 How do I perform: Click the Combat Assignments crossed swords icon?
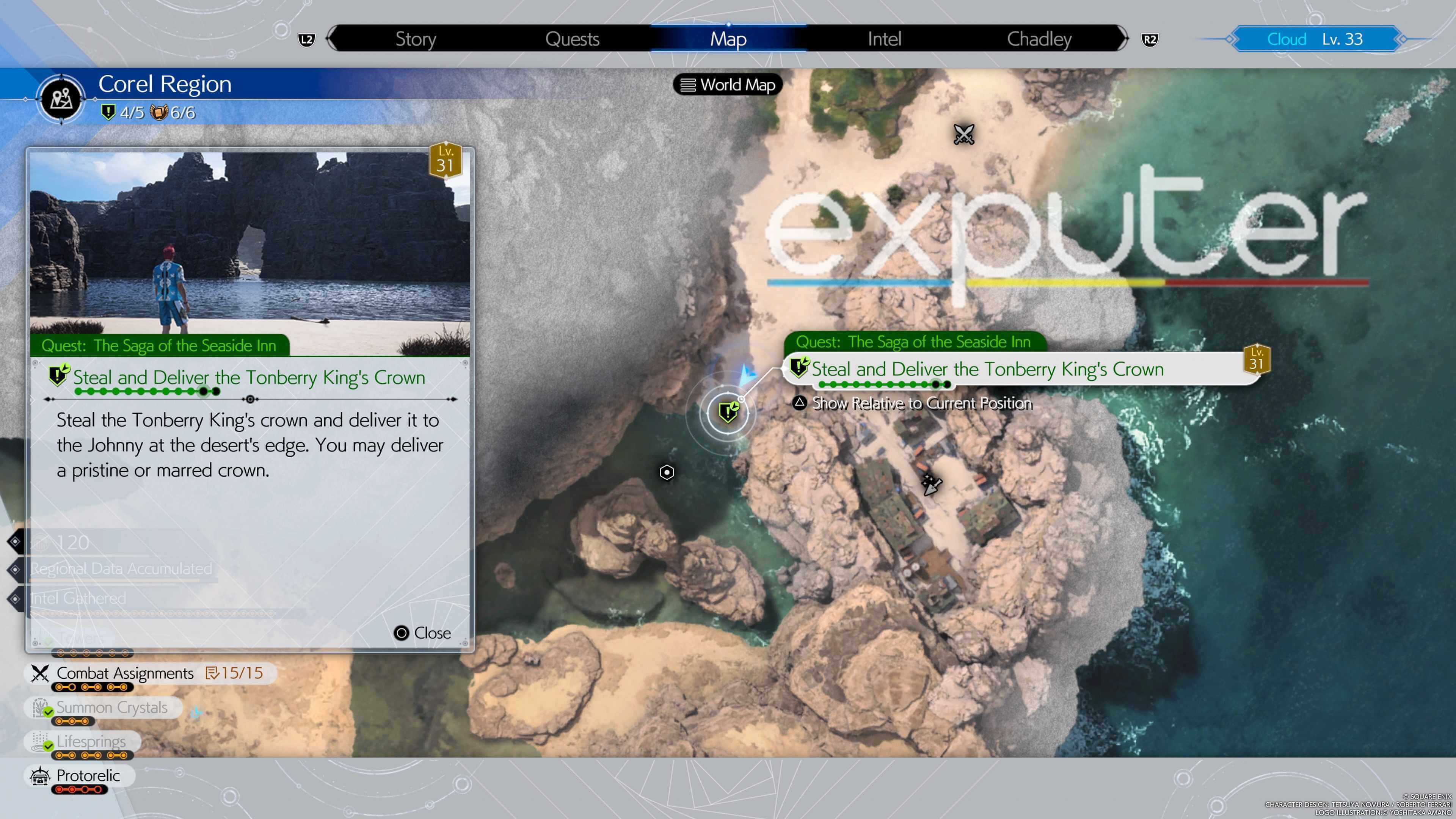click(x=39, y=673)
